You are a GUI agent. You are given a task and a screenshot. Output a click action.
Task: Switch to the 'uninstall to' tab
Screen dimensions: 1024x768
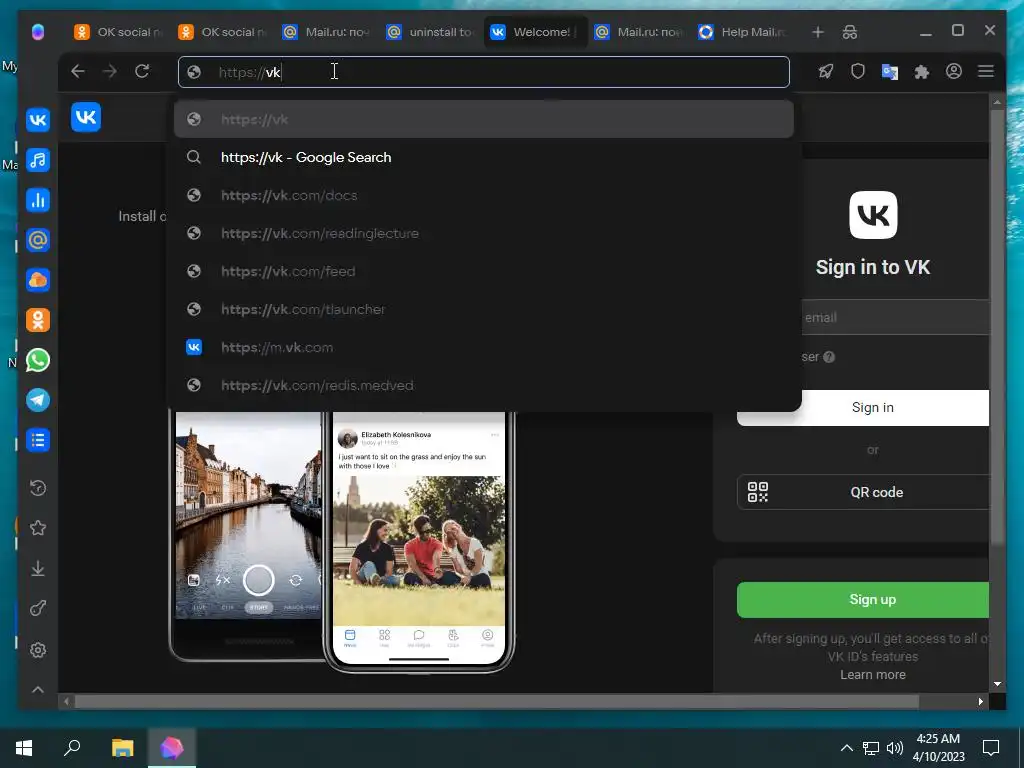[x=430, y=32]
